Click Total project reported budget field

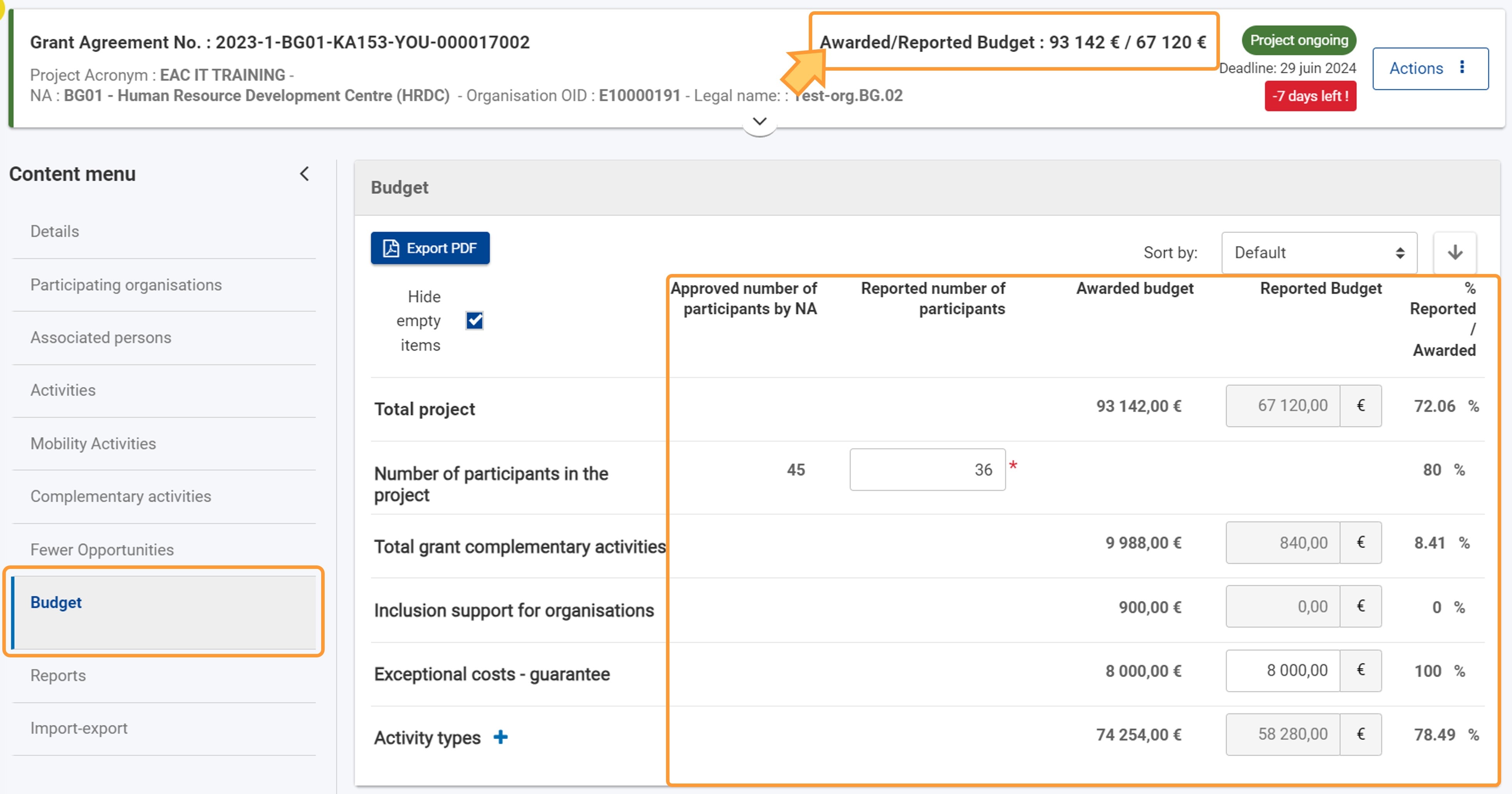[1282, 406]
